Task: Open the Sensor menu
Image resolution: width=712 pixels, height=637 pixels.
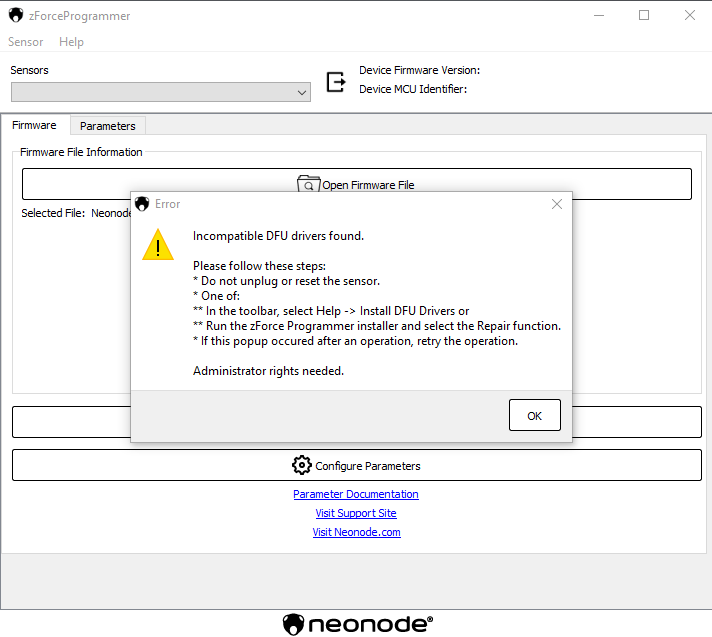Action: [x=26, y=42]
